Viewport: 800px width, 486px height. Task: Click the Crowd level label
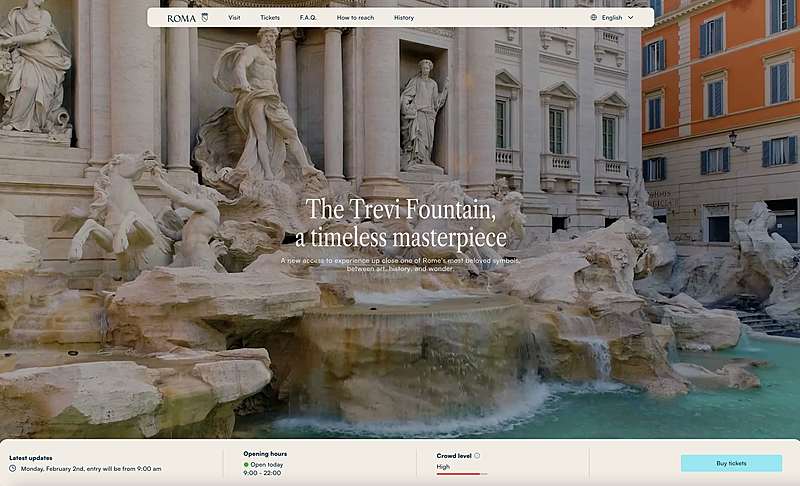coord(453,456)
